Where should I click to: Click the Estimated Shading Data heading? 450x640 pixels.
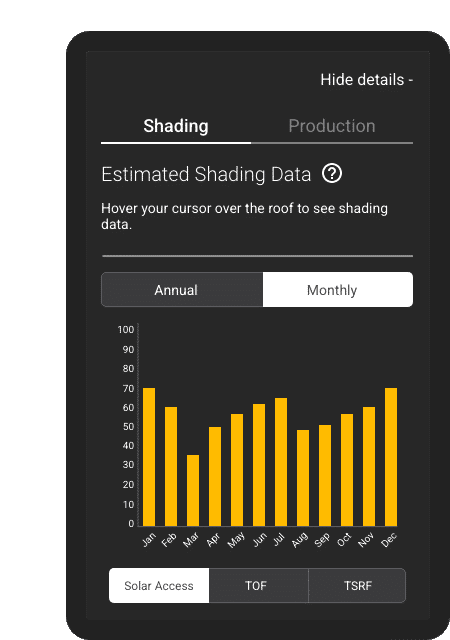tap(206, 174)
